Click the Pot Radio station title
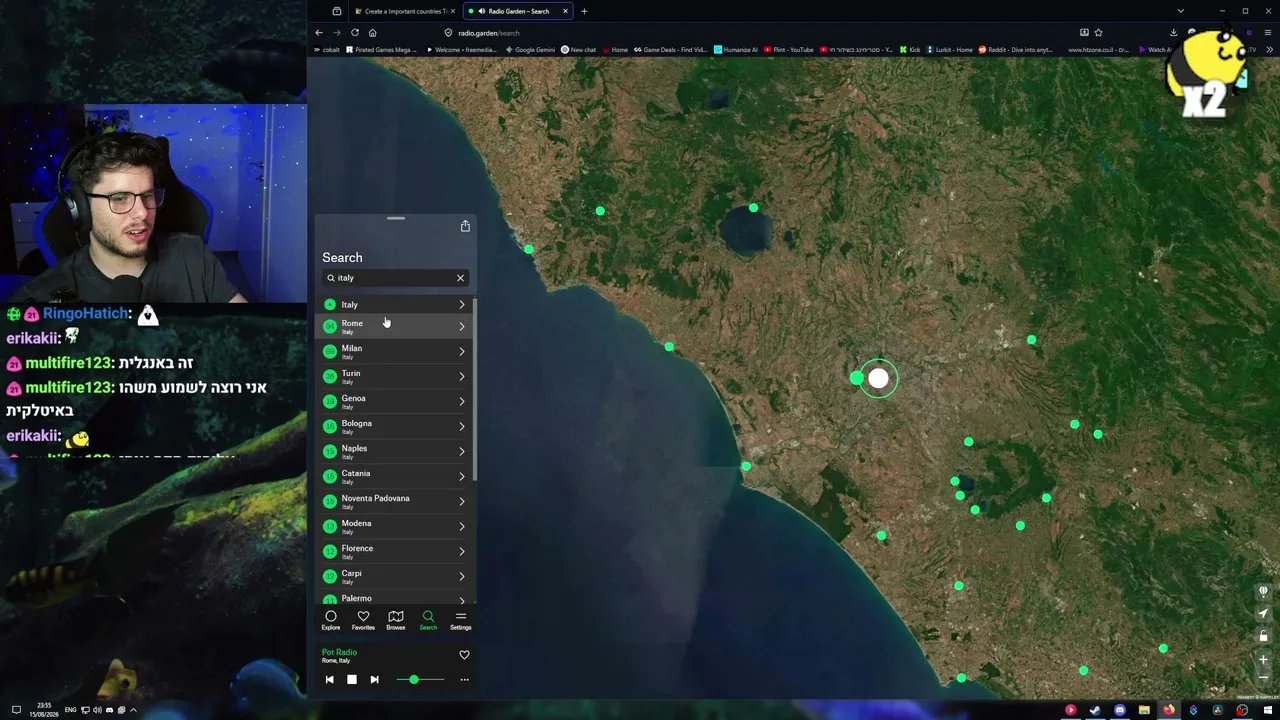This screenshot has width=1280, height=720. coord(339,652)
